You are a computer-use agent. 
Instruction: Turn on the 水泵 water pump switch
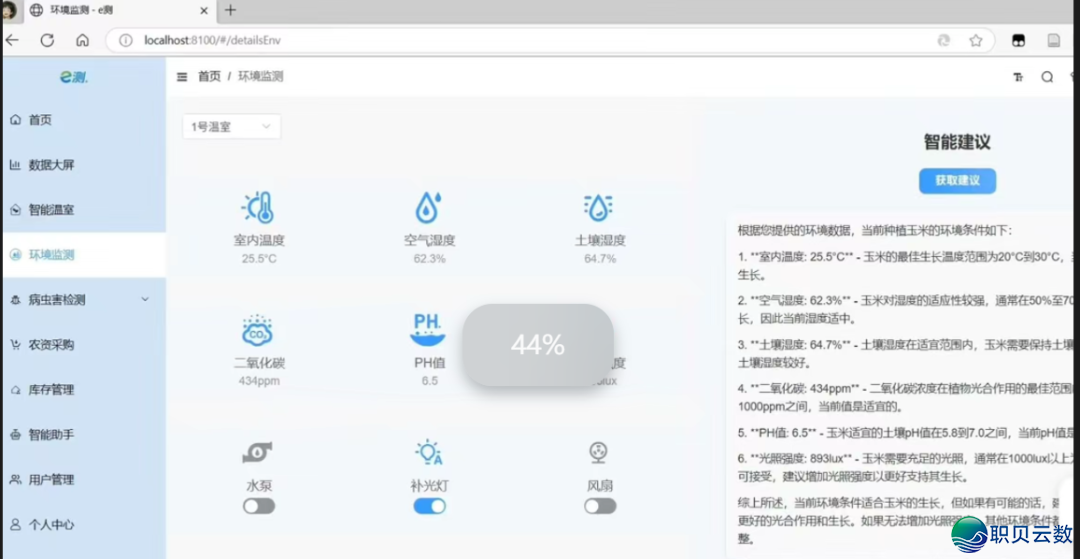[259, 506]
